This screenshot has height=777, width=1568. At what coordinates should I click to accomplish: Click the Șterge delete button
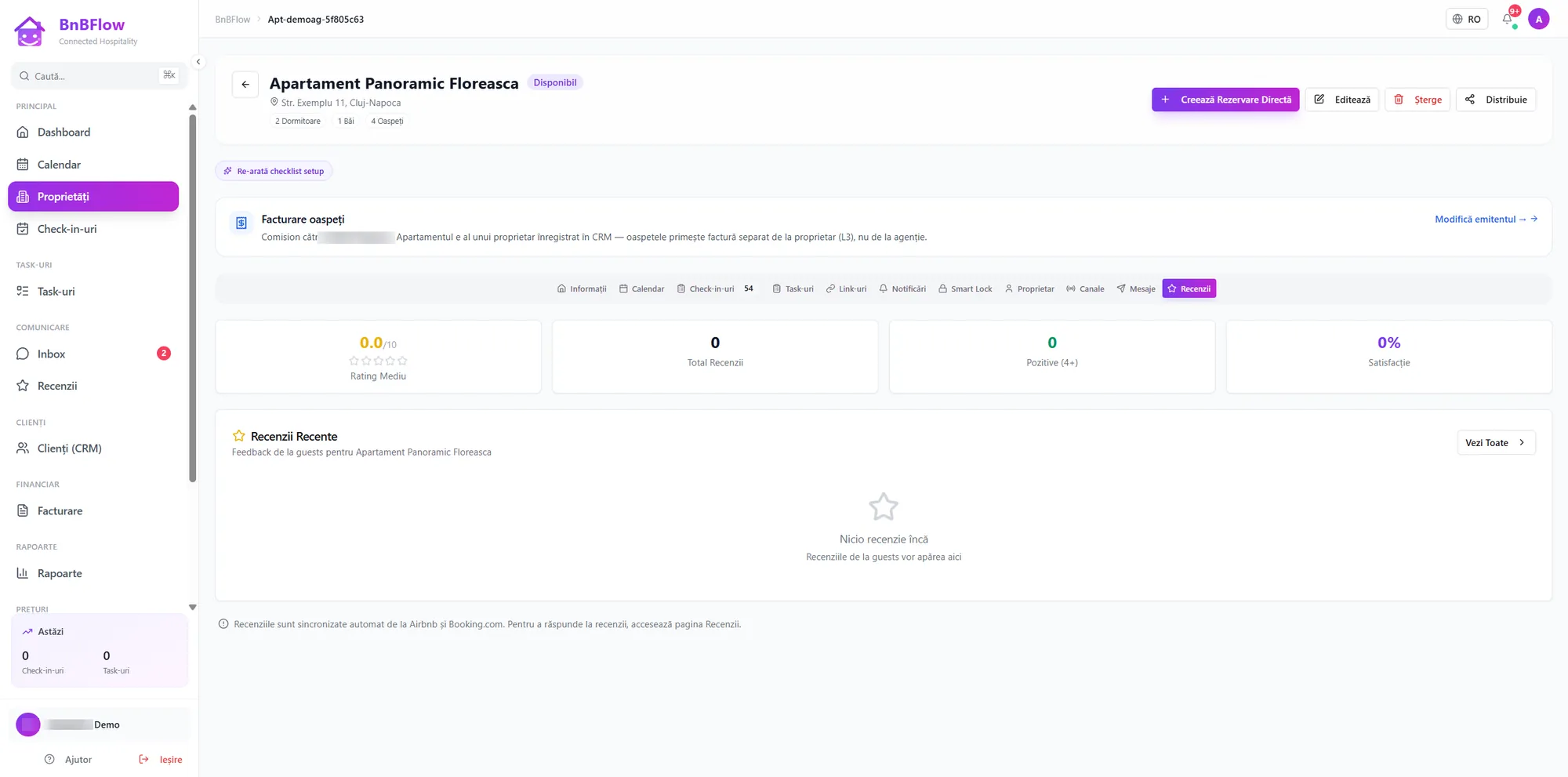point(1417,100)
